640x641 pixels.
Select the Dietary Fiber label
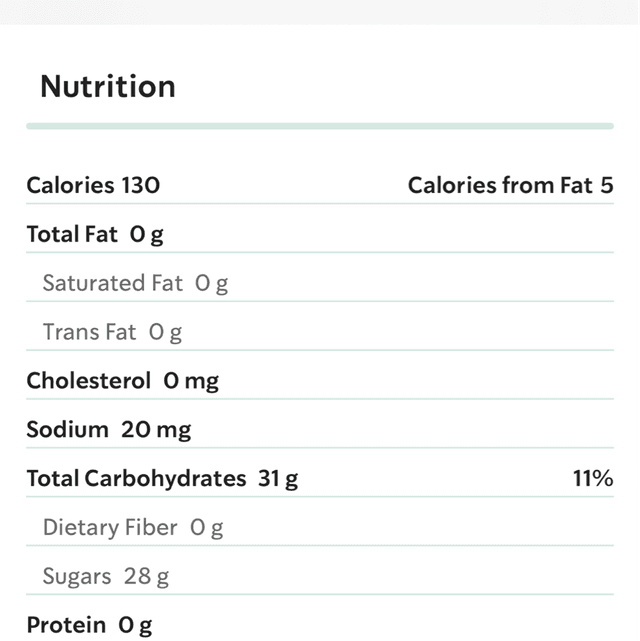coord(110,528)
